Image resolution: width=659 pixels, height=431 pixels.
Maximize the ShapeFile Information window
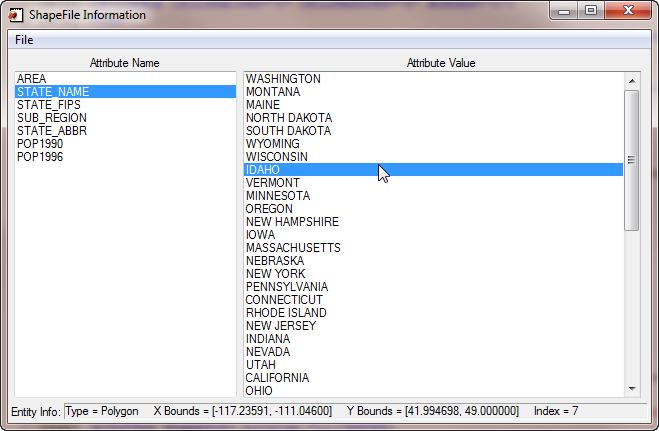coord(591,11)
